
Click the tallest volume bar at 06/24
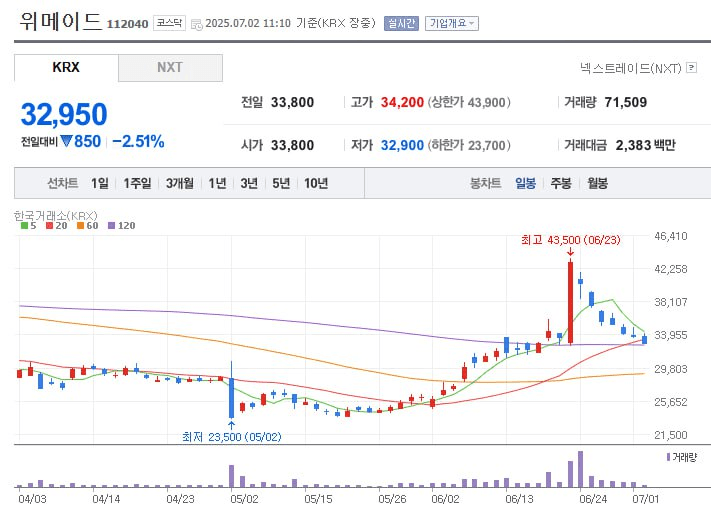coord(580,469)
